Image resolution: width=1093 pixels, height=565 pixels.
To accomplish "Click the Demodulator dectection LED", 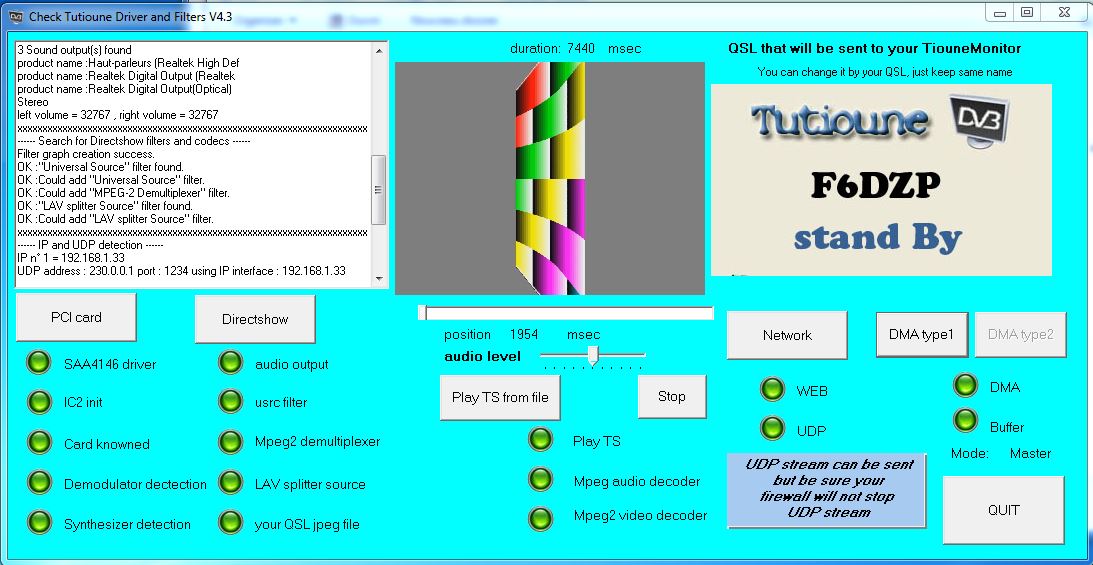I will click(39, 482).
